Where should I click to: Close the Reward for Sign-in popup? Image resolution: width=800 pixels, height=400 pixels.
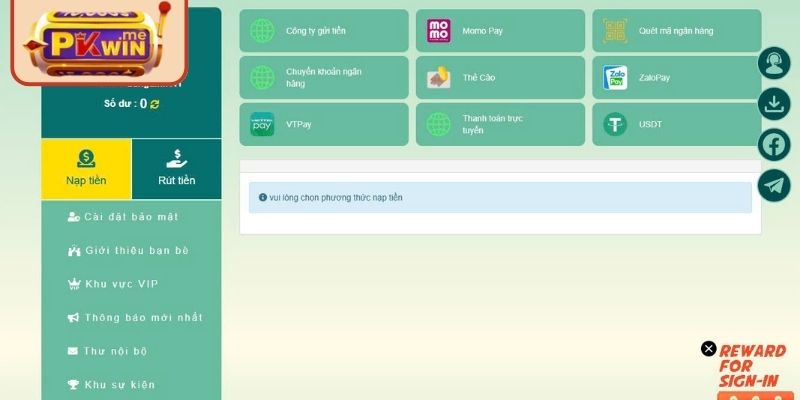pyautogui.click(x=709, y=349)
